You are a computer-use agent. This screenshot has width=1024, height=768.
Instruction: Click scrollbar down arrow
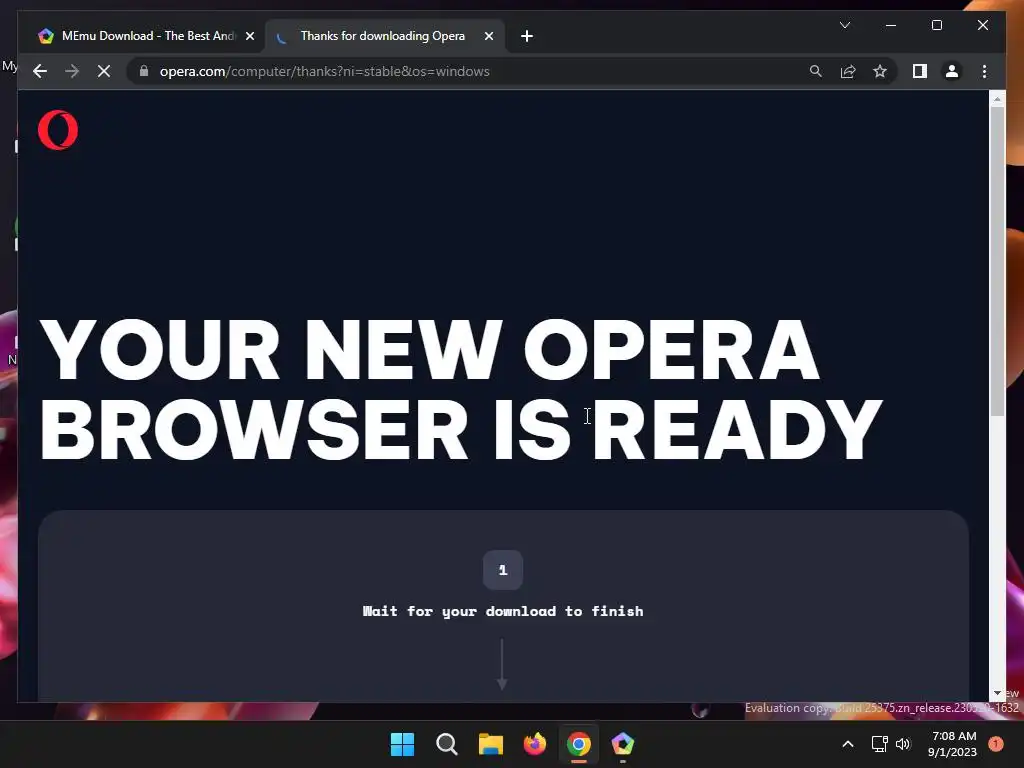(x=997, y=694)
